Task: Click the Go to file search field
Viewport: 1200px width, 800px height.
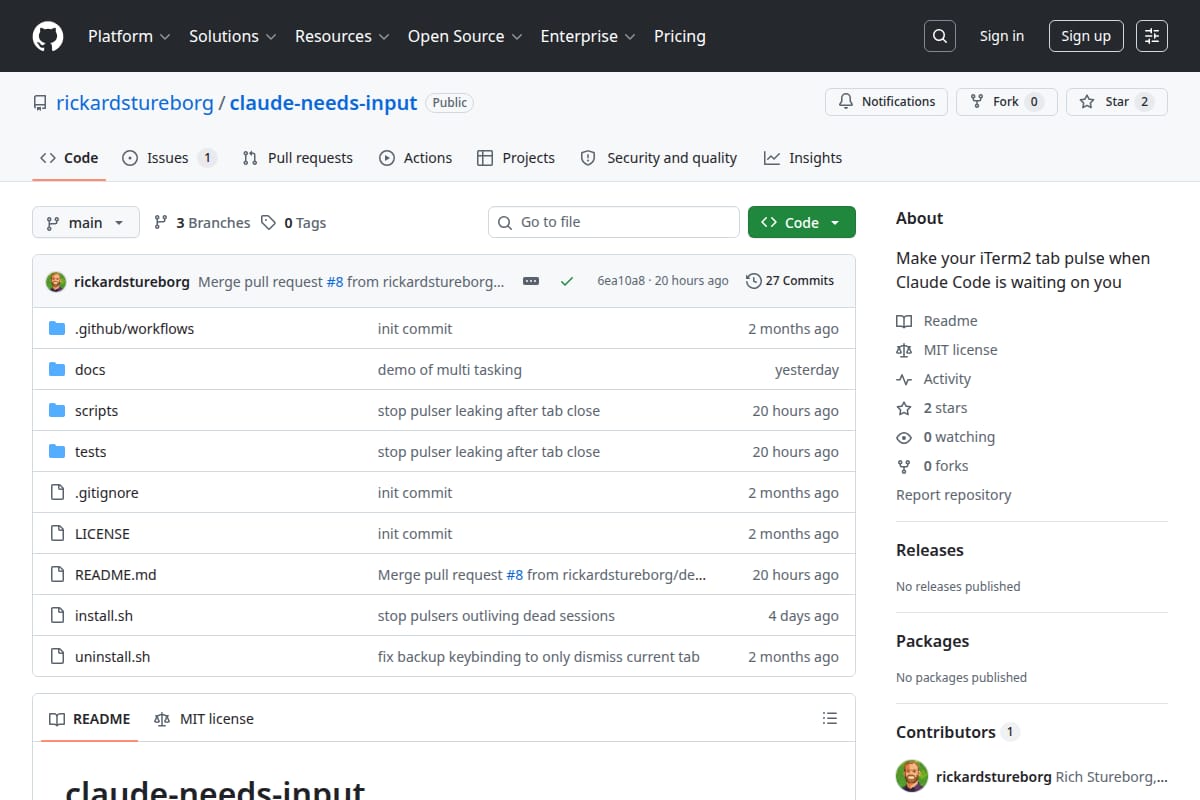Action: [x=614, y=222]
